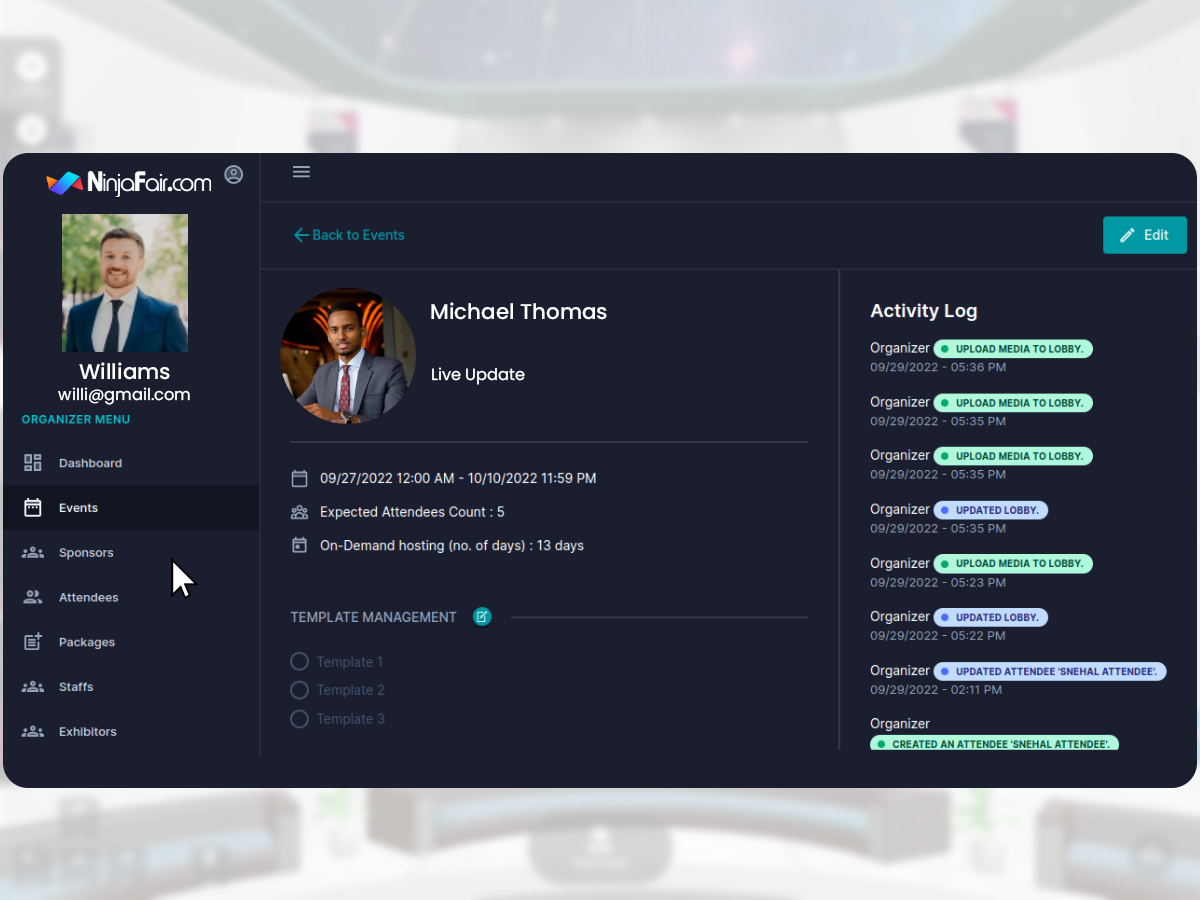This screenshot has height=900, width=1200.
Task: Open the user account icon beside logo
Action: tap(233, 175)
